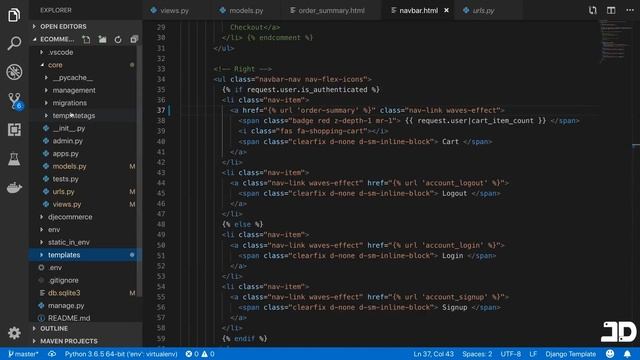The height and width of the screenshot is (360, 640).
Task: Open tests.py in the file tree
Action: click(65, 179)
